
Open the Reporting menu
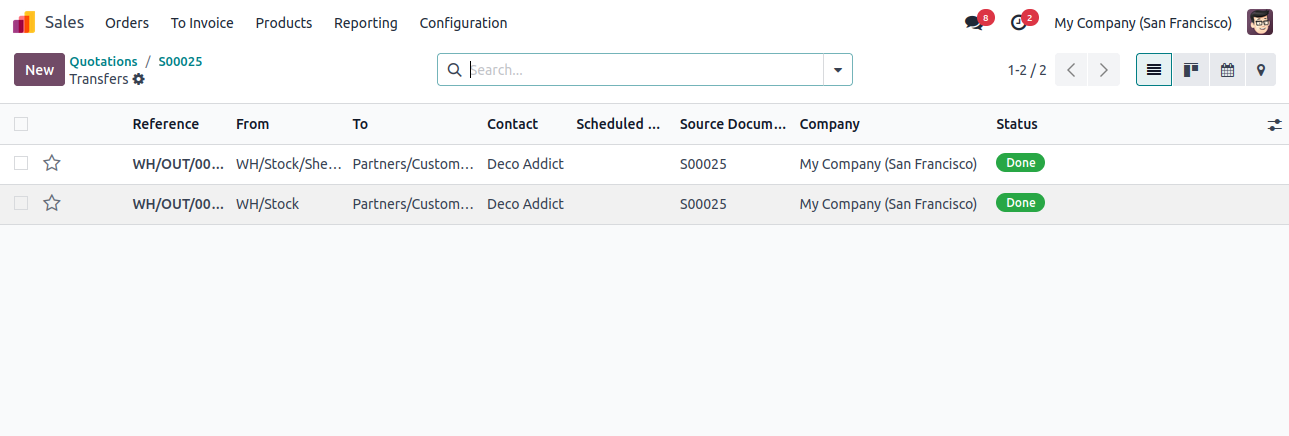tap(366, 23)
